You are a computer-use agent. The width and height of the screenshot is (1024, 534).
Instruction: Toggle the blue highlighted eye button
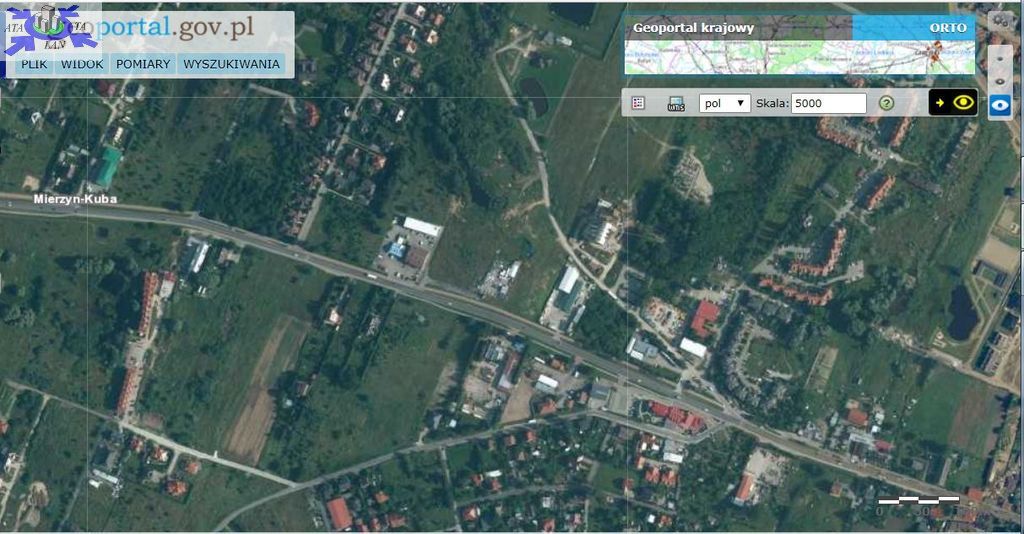[1000, 105]
